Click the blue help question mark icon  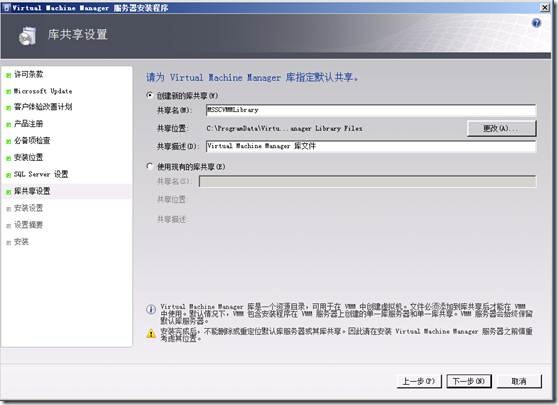(x=536, y=23)
